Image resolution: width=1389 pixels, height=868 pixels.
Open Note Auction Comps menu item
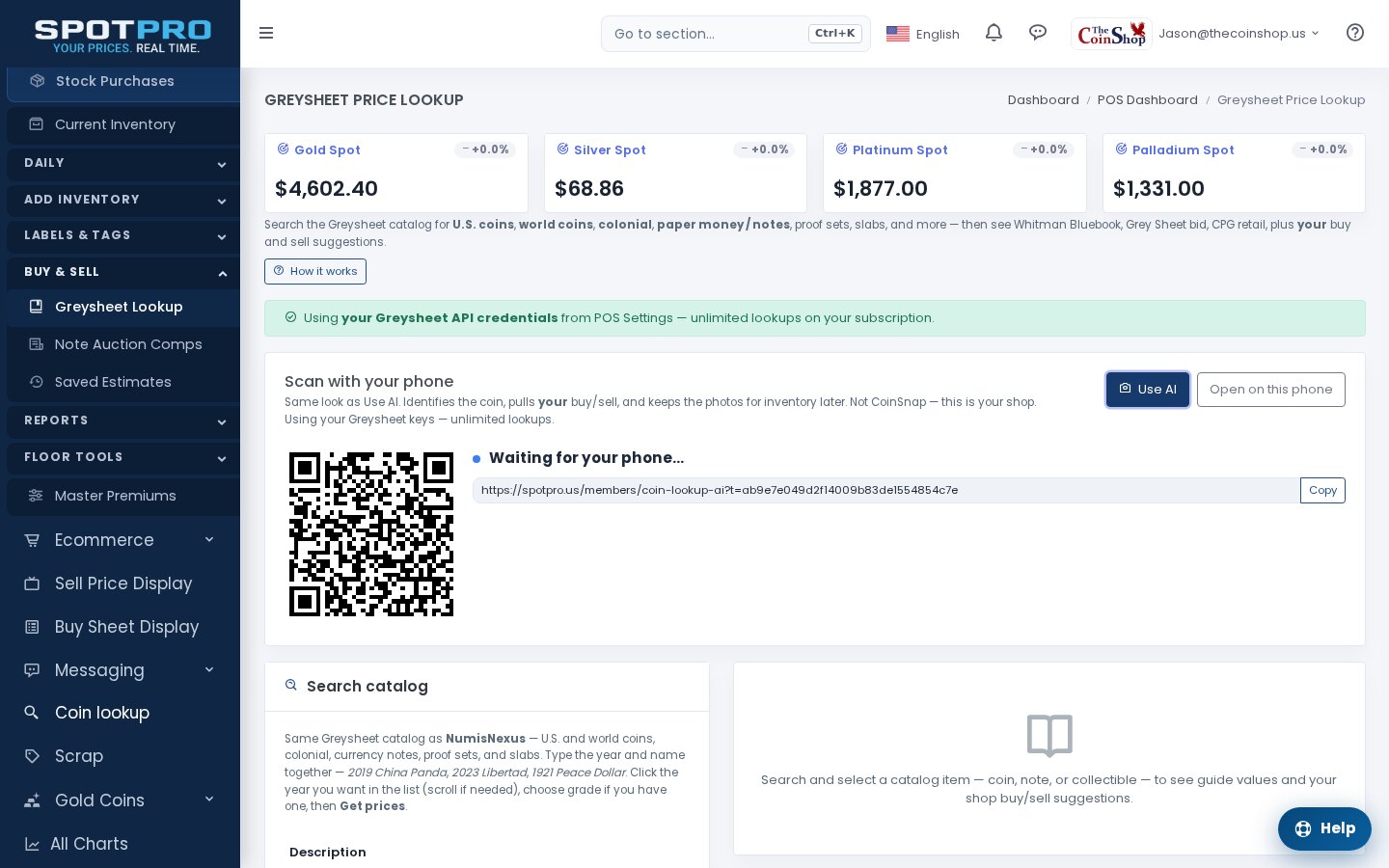click(123, 344)
